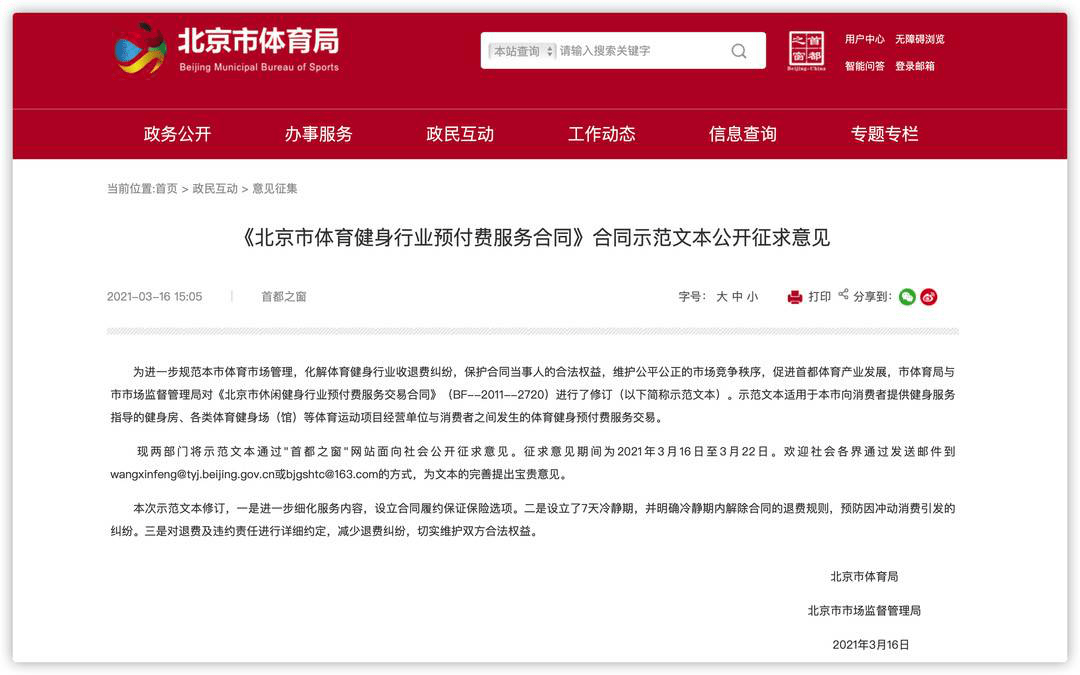Screen dimensions: 1080x675
Task: Share article via green WeChat icon
Action: [x=907, y=297]
